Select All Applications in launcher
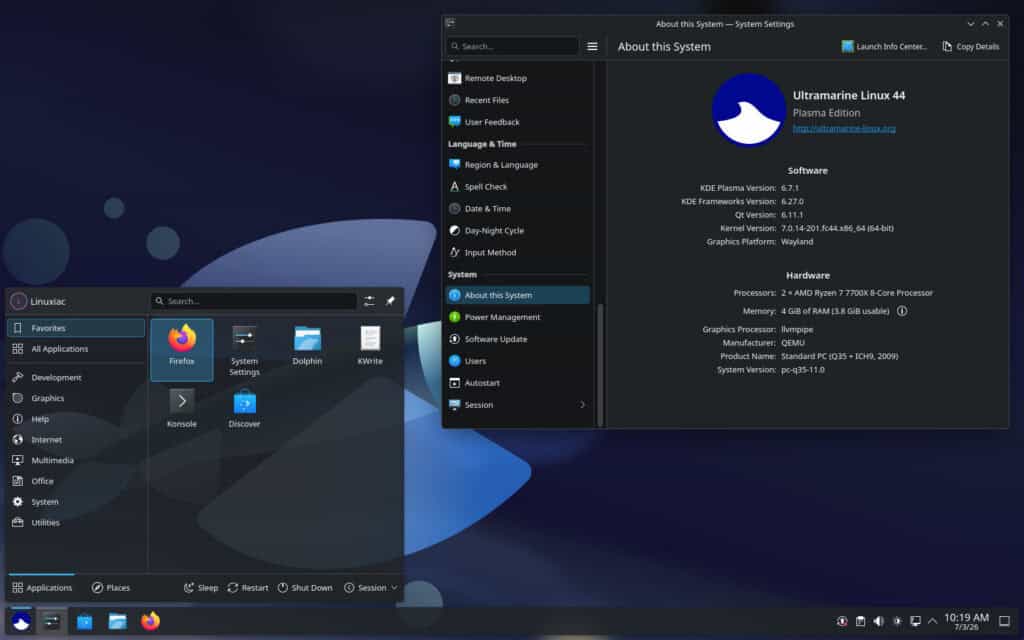1024x640 pixels. (76, 349)
